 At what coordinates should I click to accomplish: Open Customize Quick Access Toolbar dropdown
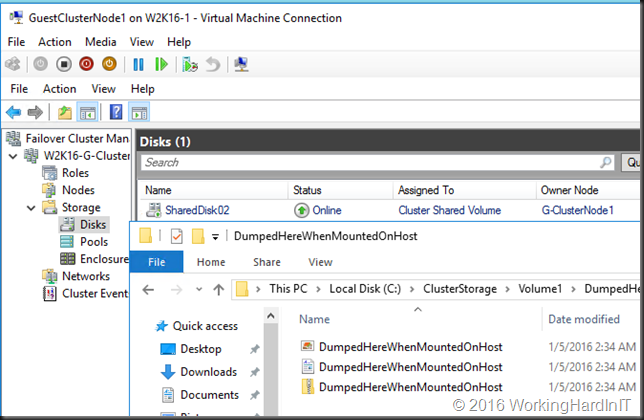tap(215, 236)
